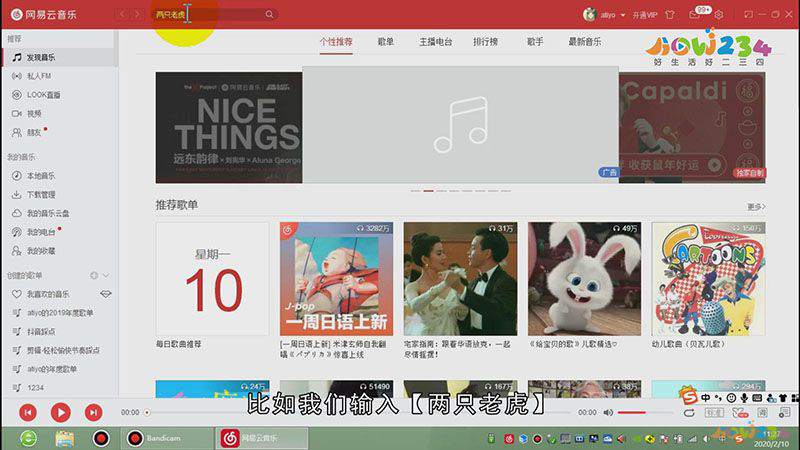Add new playlist with plus icon beside 创建的歌单
Image resolution: width=800 pixels, height=450 pixels.
tap(94, 276)
